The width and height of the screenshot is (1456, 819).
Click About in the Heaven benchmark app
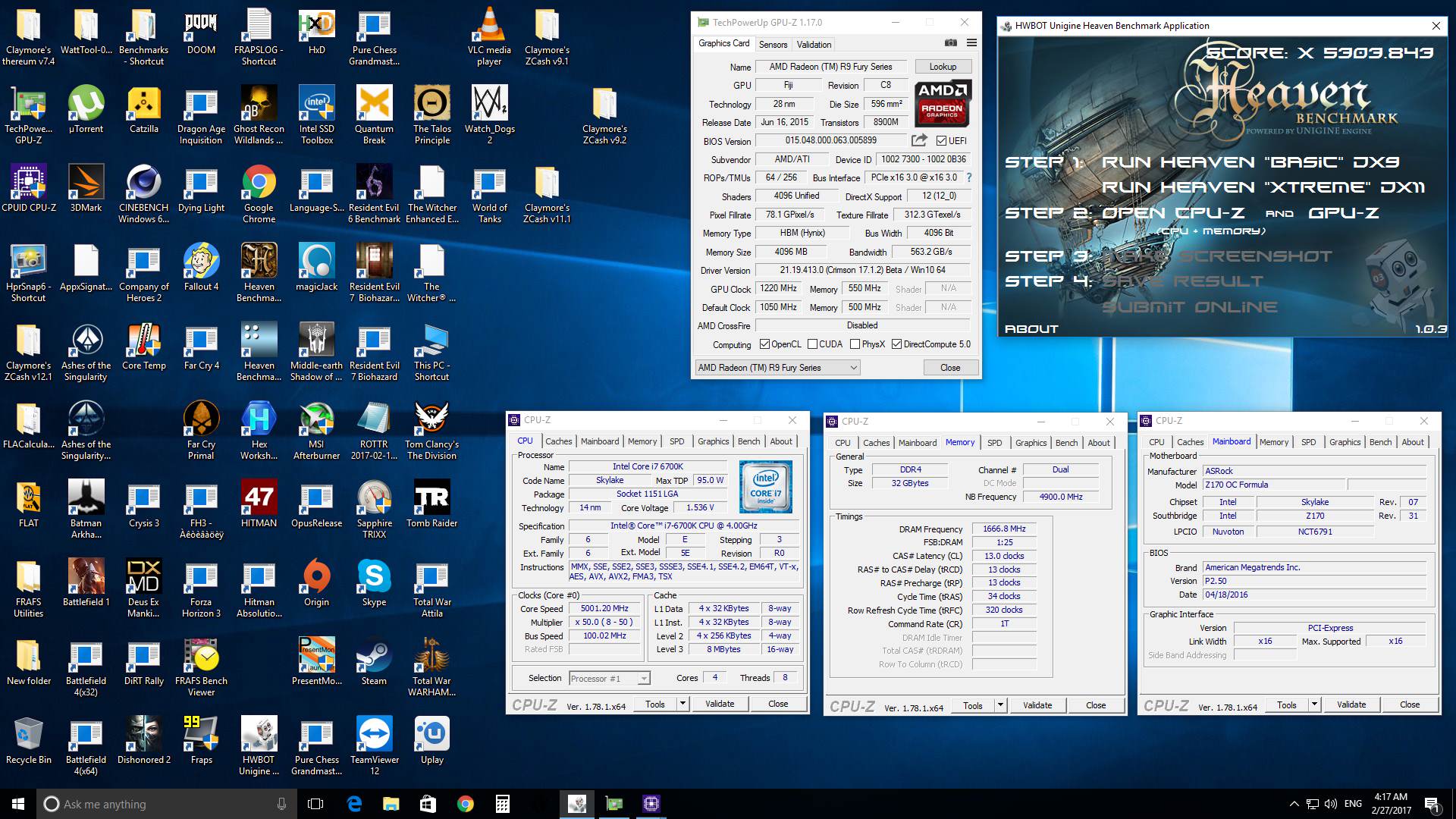click(1031, 328)
